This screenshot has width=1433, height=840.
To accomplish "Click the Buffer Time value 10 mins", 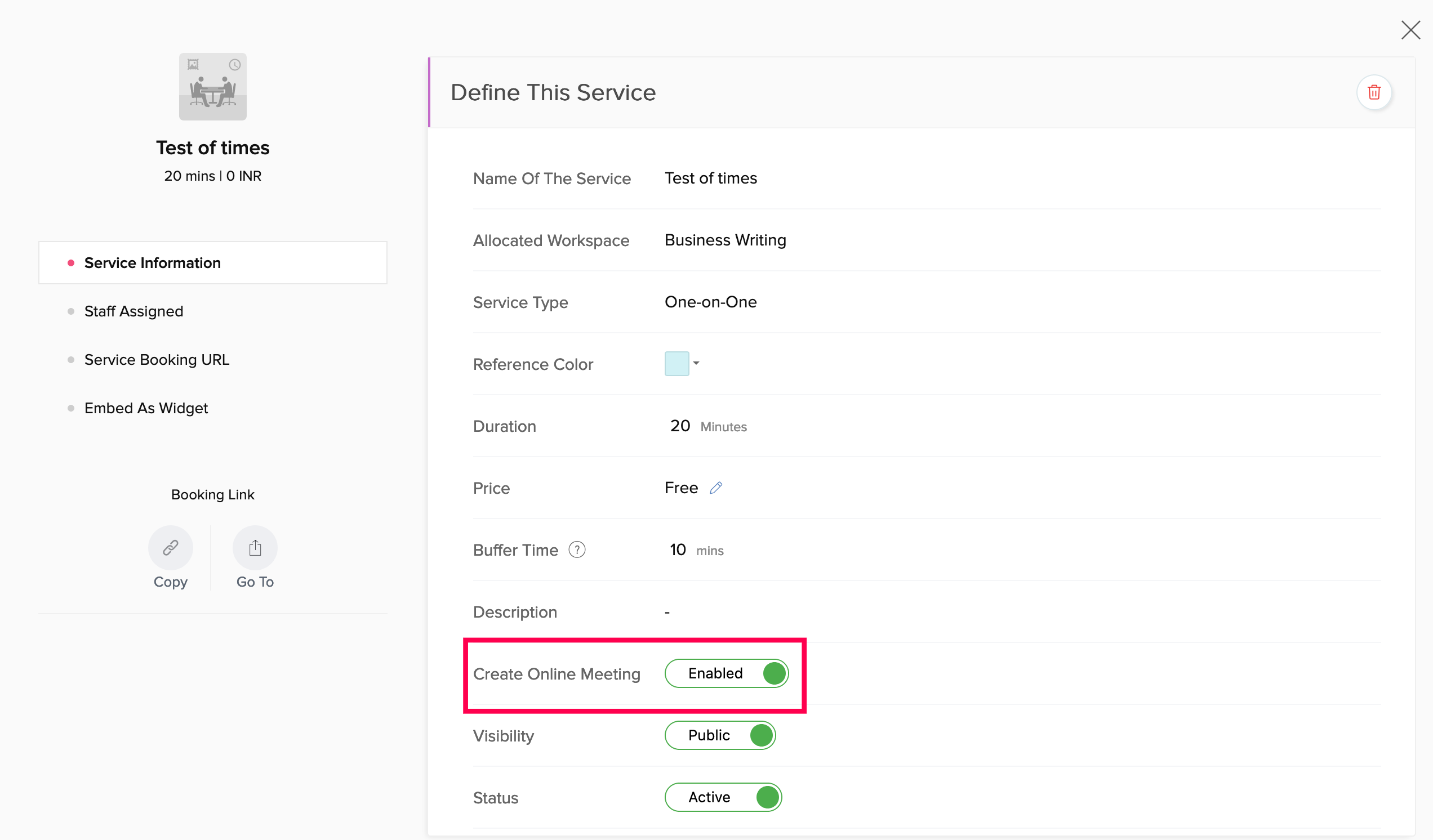I will (678, 549).
